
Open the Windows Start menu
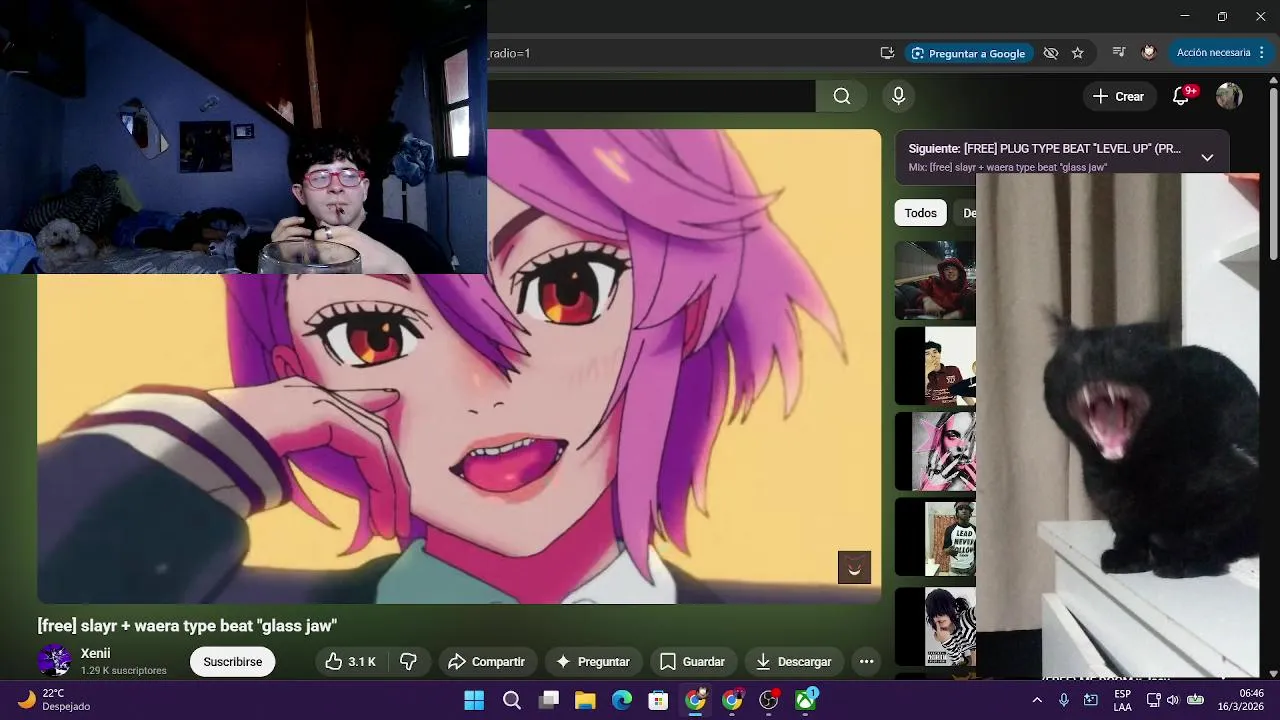click(x=474, y=700)
